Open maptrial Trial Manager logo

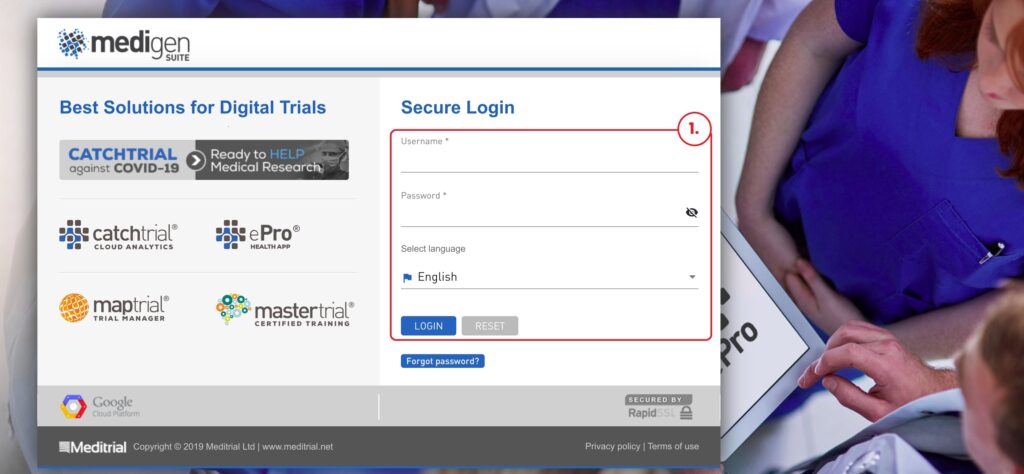pos(114,308)
